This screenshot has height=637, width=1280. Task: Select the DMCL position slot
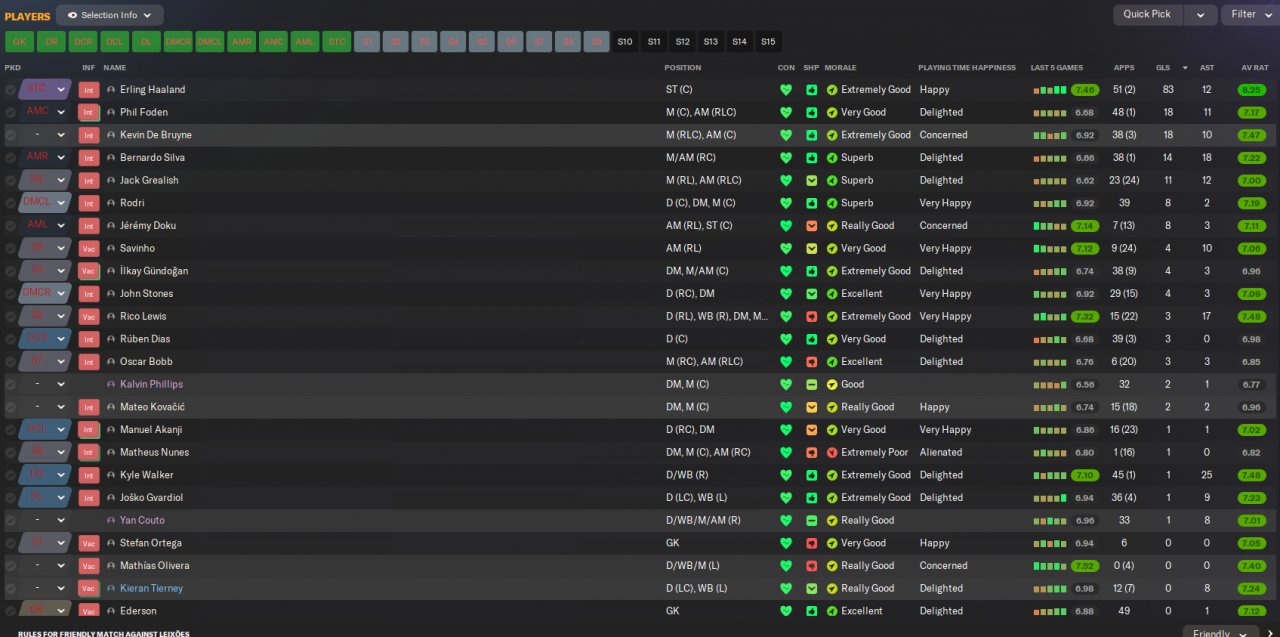pyautogui.click(x=210, y=42)
